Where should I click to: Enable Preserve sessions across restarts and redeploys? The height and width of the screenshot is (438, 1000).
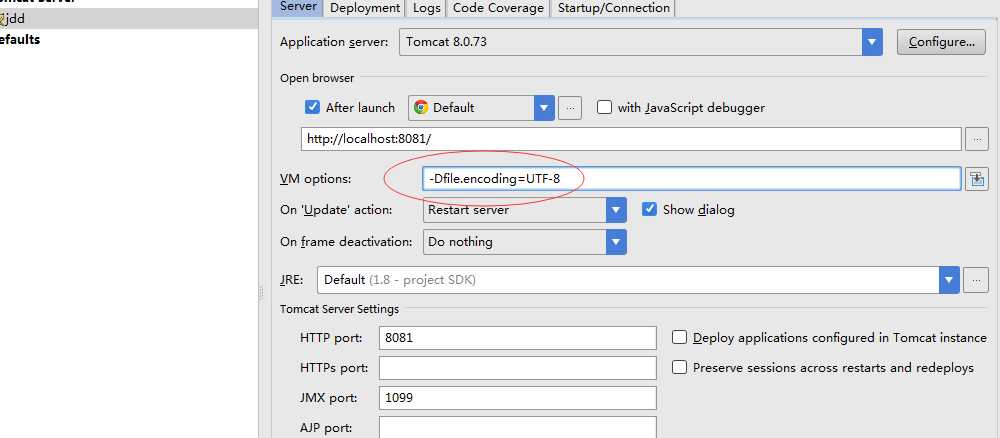[x=679, y=367]
